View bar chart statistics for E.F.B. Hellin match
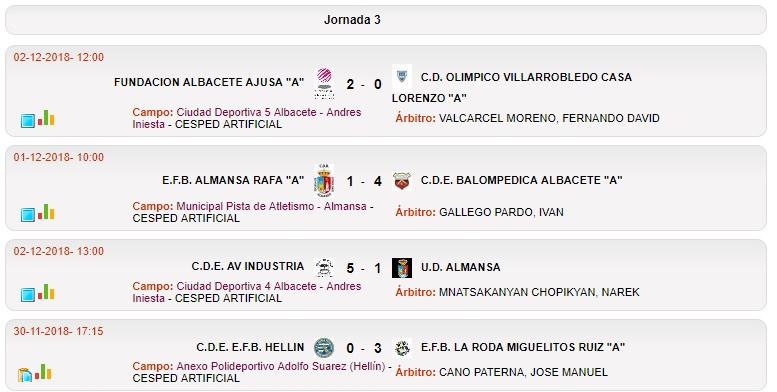The height and width of the screenshot is (392, 777). coord(43,372)
